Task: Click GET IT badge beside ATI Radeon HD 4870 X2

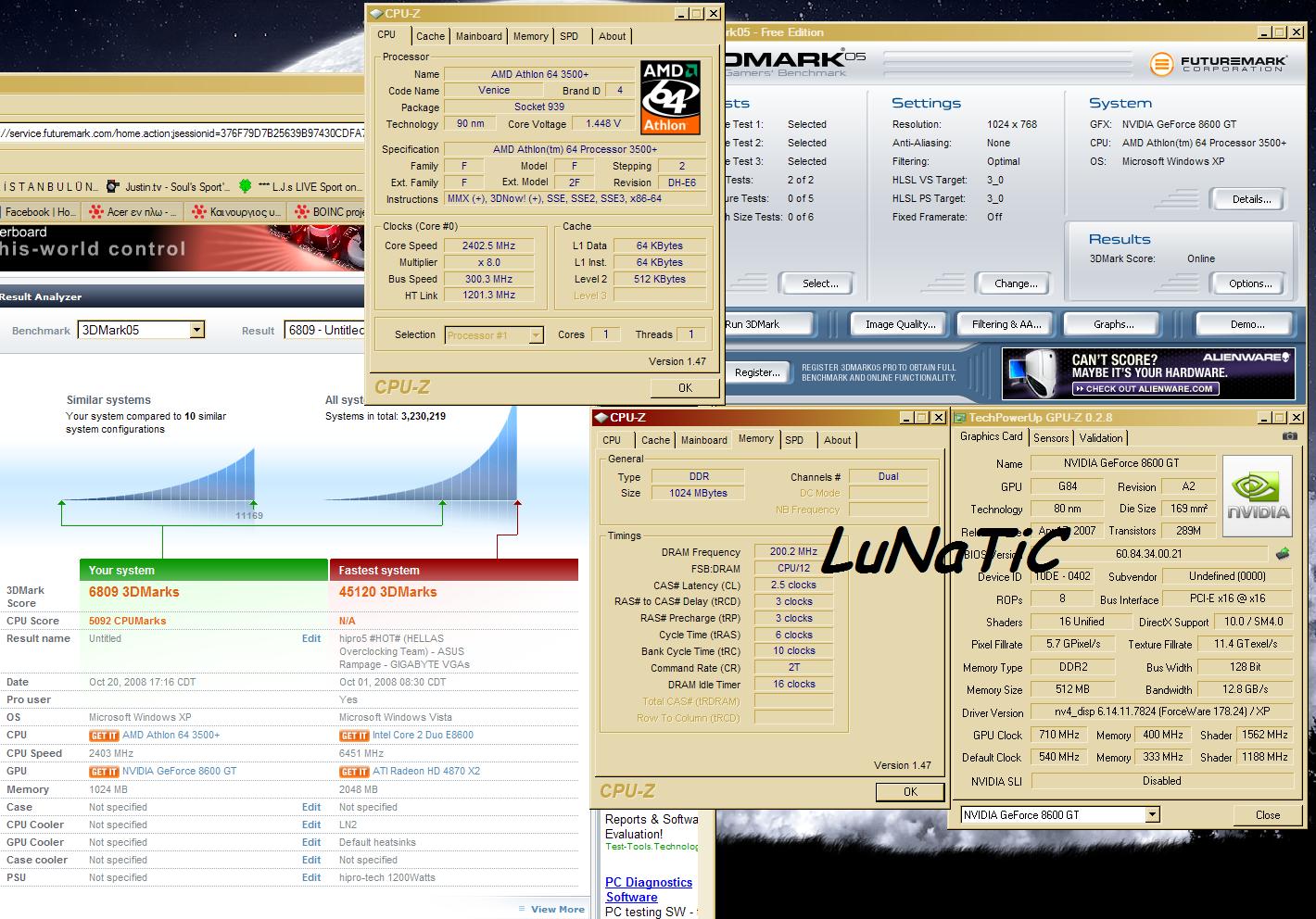Action: [354, 772]
